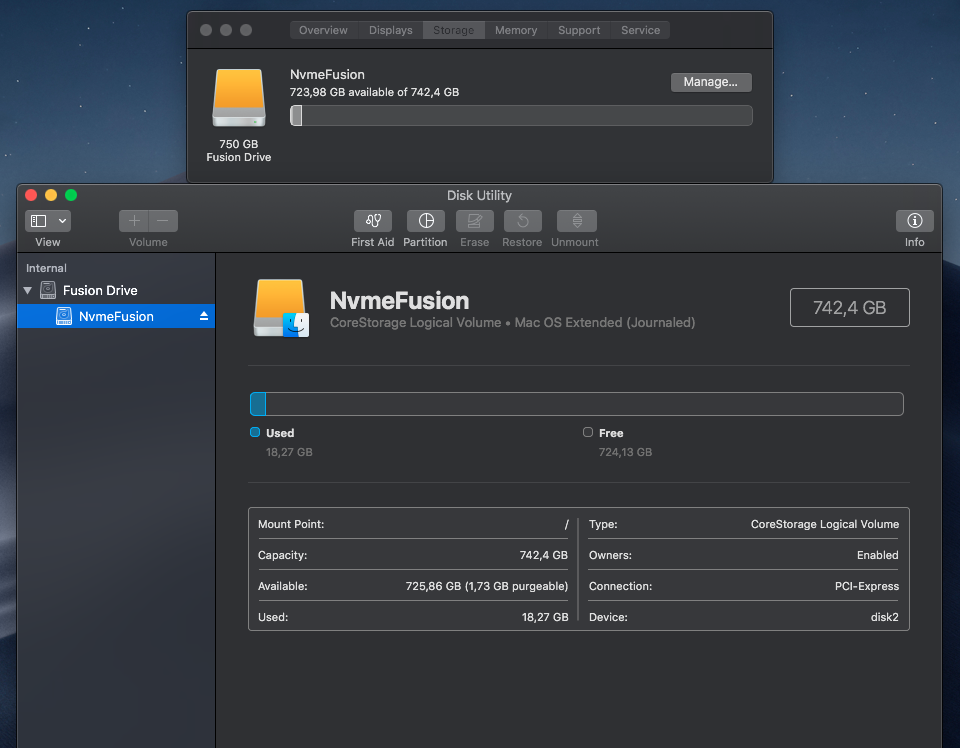Open the Support tab
Screen dimensions: 960x748
579,30
